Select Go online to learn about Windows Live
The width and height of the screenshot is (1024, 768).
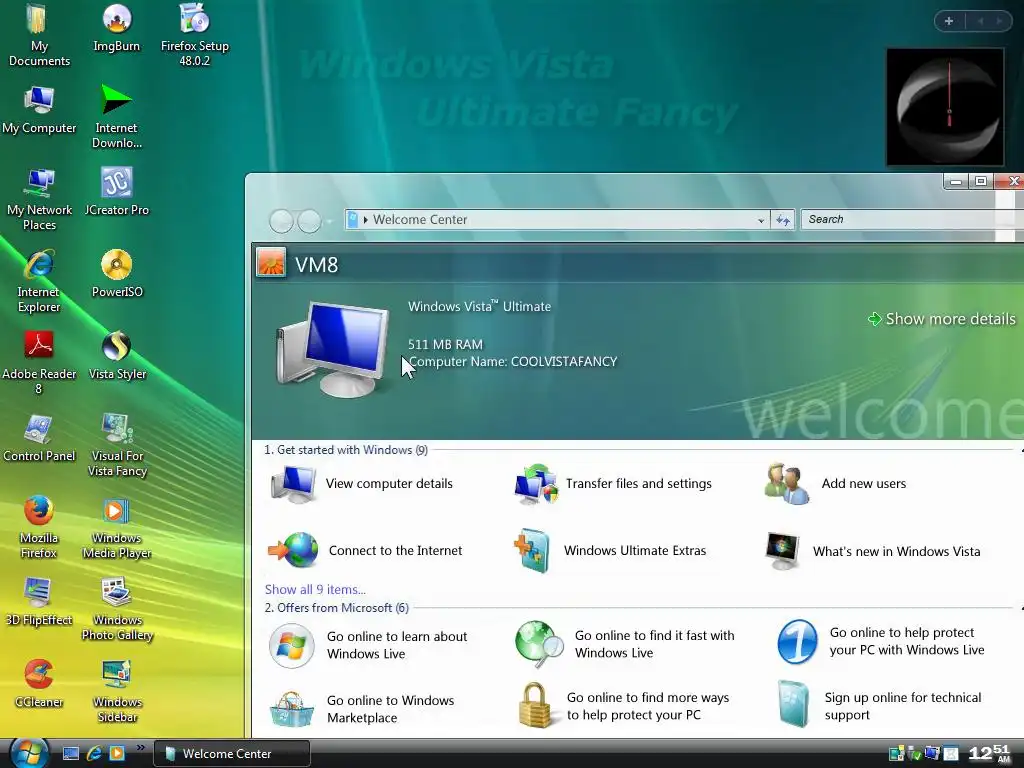click(368, 645)
